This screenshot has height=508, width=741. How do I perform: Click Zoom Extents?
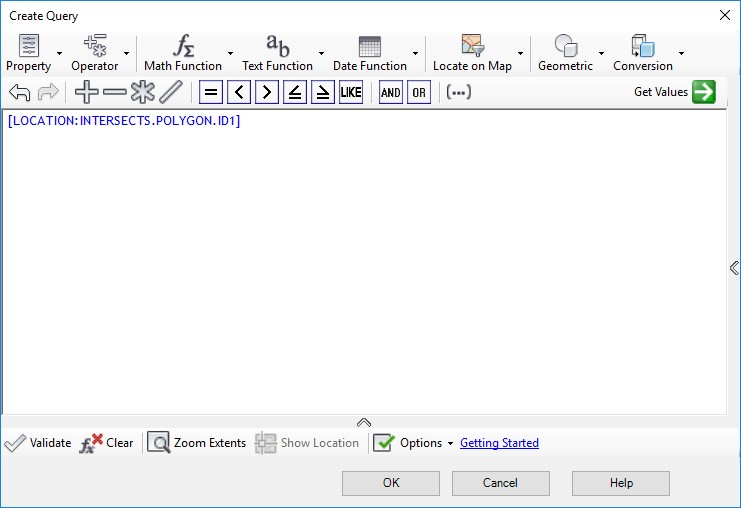click(197, 443)
